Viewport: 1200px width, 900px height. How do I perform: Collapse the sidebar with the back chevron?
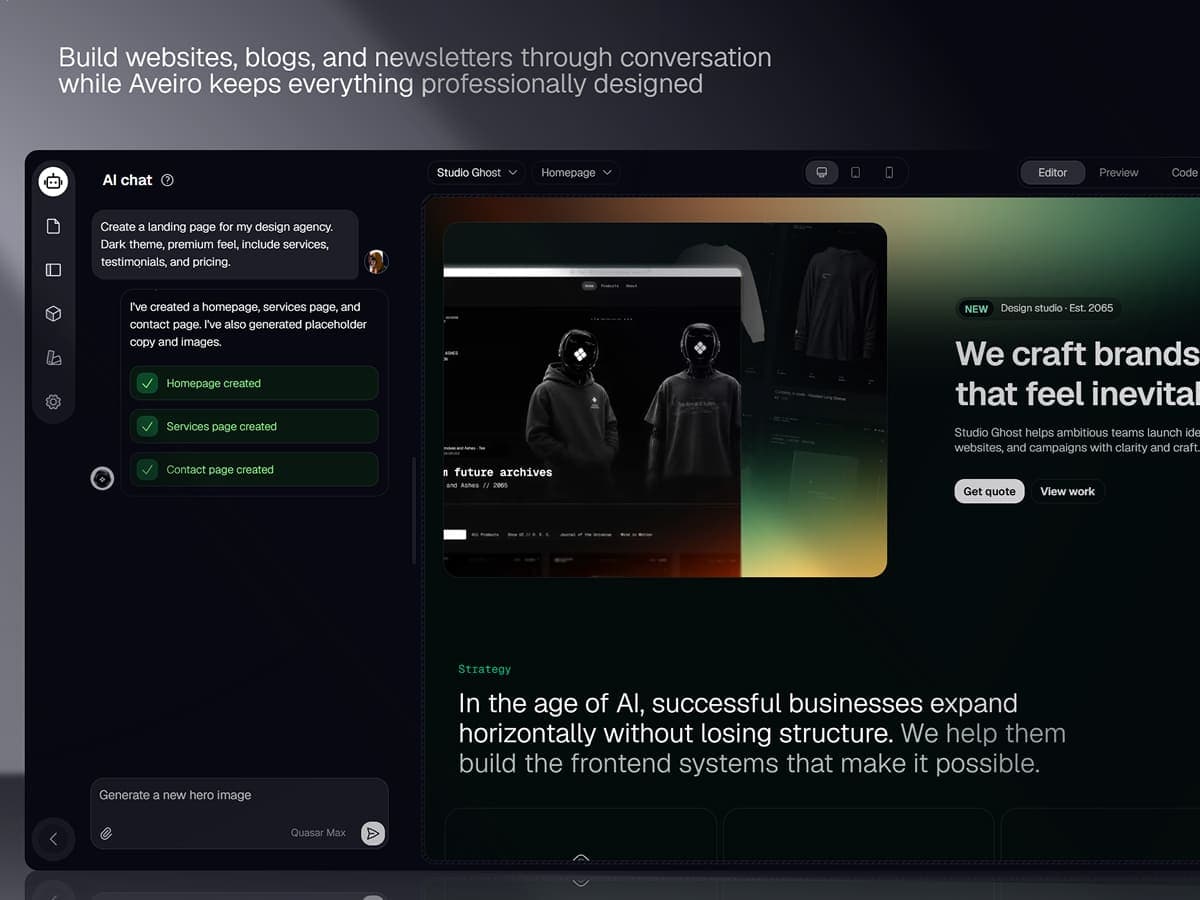pyautogui.click(x=53, y=839)
